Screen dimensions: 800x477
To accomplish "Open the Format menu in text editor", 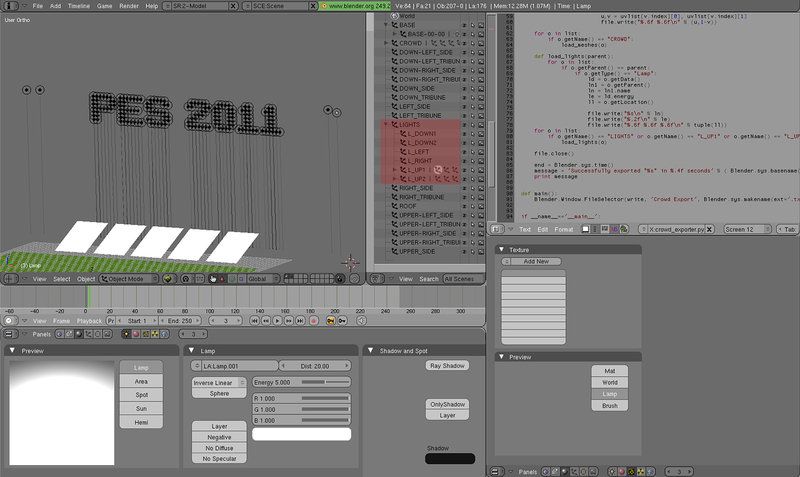I will point(564,230).
